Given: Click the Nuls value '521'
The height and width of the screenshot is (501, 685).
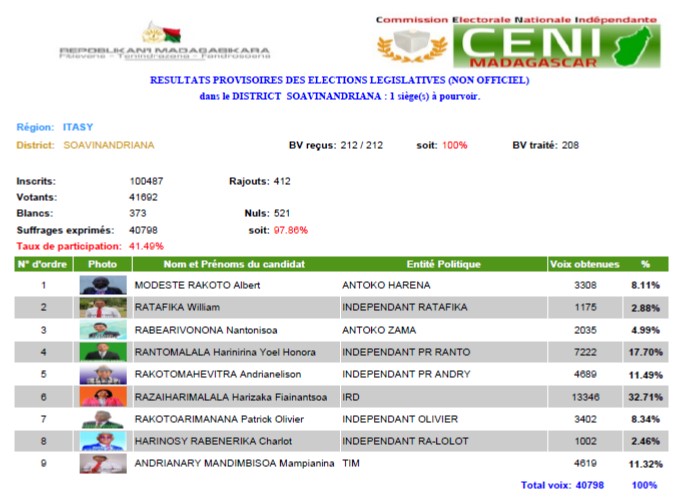Looking at the screenshot, I should point(282,214).
